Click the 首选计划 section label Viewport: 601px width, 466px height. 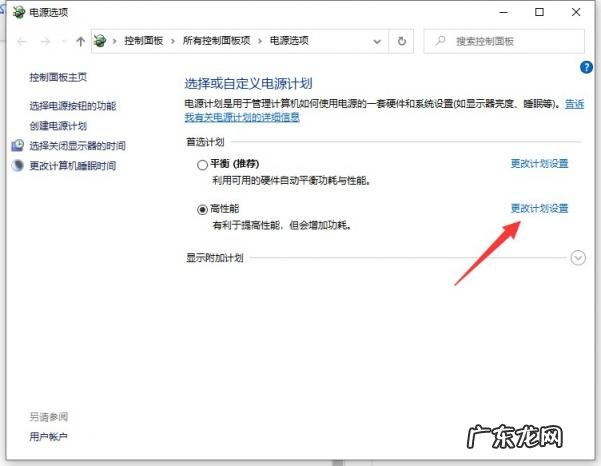(x=205, y=142)
